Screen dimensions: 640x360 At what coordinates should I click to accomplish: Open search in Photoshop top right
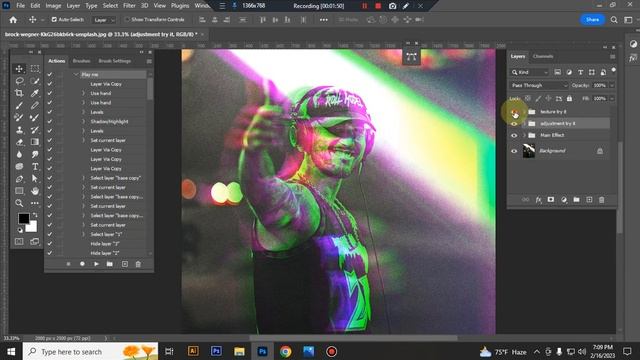pyautogui.click(x=614, y=20)
